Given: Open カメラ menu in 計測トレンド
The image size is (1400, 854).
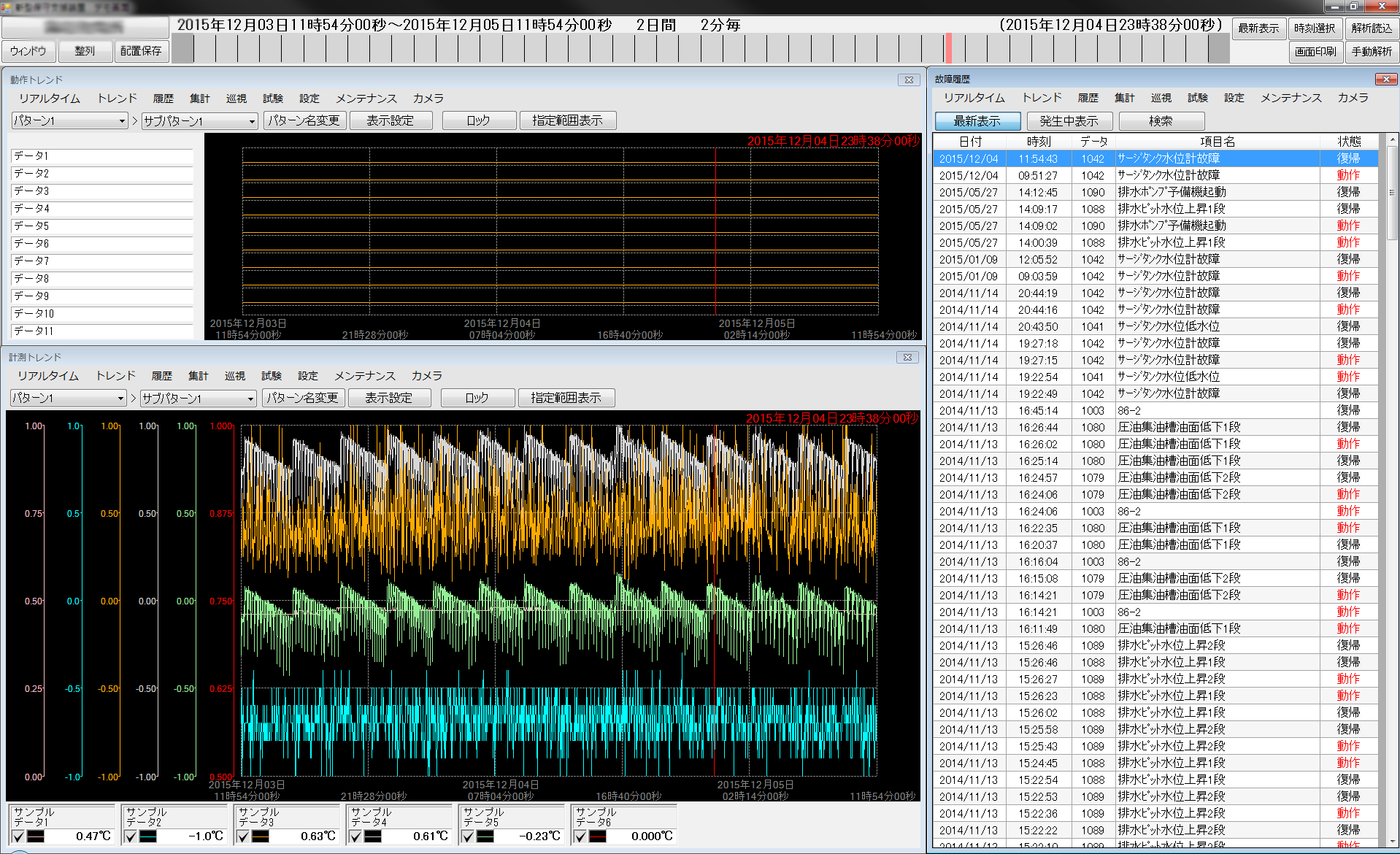Looking at the screenshot, I should 427,376.
